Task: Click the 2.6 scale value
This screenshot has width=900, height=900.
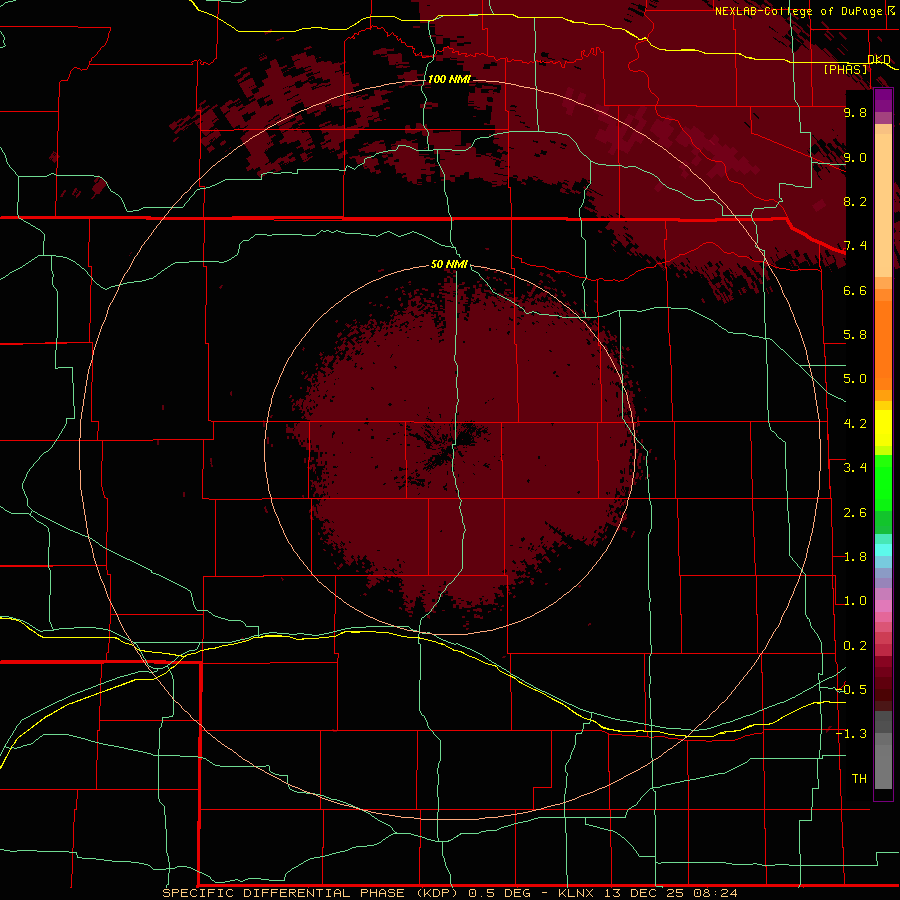Action: (x=855, y=513)
